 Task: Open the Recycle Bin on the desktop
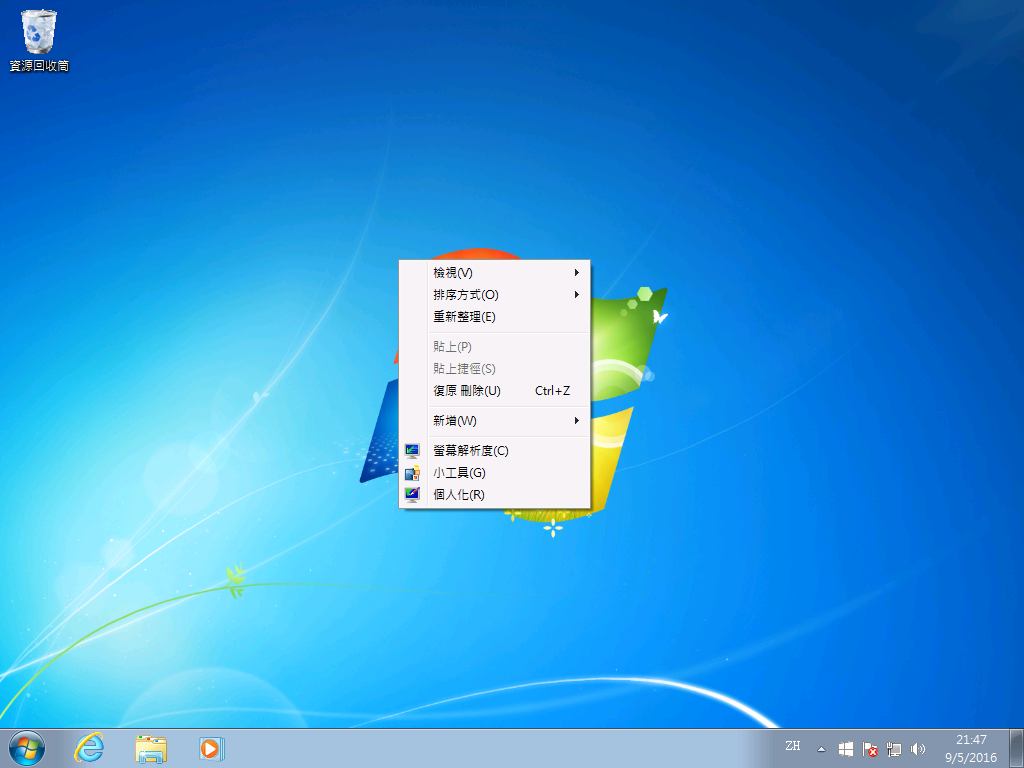point(38,32)
